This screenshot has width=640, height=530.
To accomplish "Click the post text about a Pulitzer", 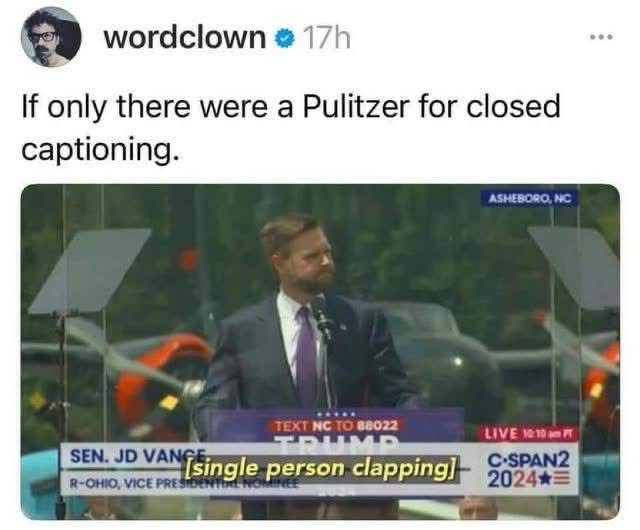I will (291, 127).
